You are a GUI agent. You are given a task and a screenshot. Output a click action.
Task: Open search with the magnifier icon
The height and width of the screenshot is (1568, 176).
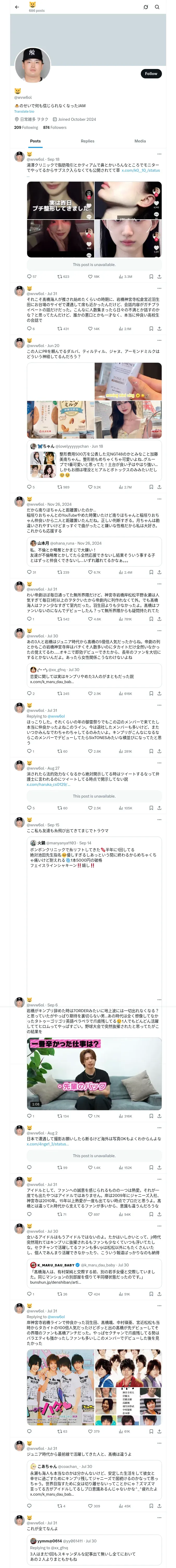(x=157, y=7)
